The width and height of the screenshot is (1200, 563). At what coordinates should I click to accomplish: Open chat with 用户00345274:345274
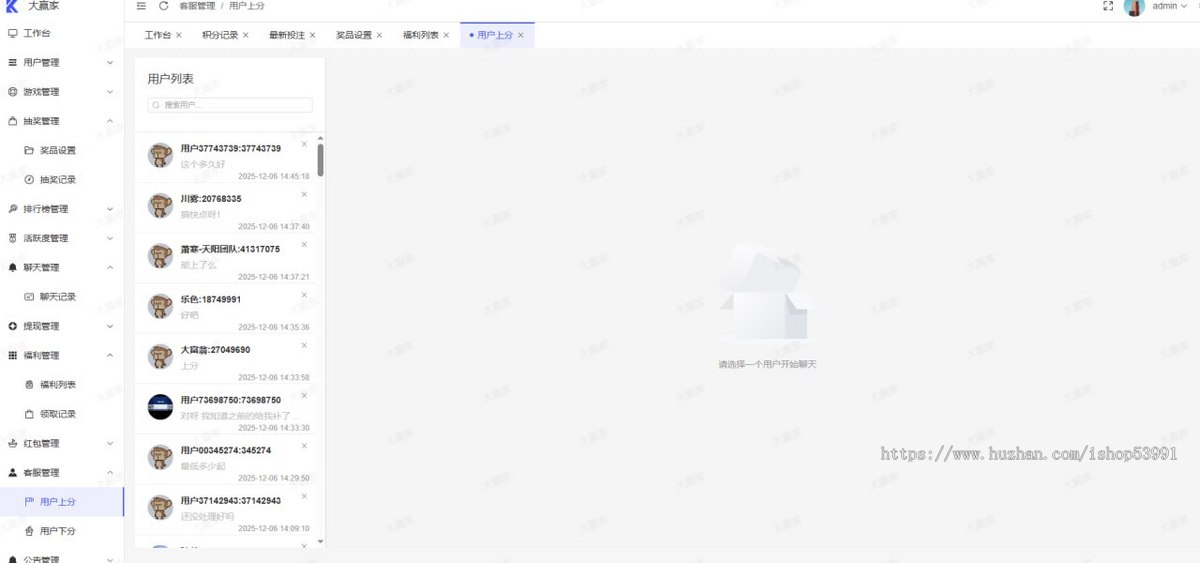225,460
